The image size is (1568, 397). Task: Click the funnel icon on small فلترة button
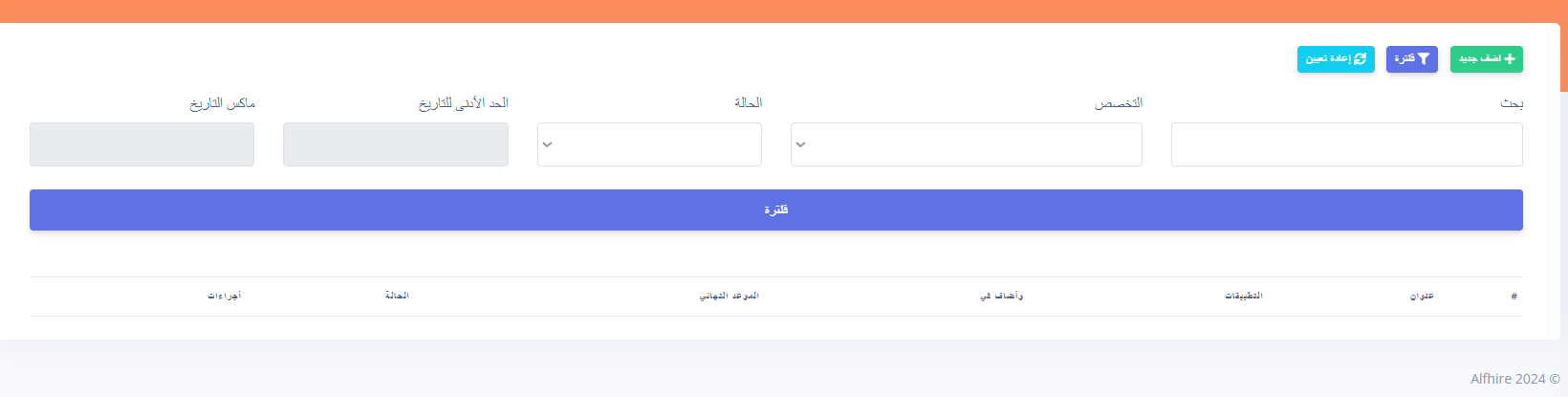(x=1423, y=59)
